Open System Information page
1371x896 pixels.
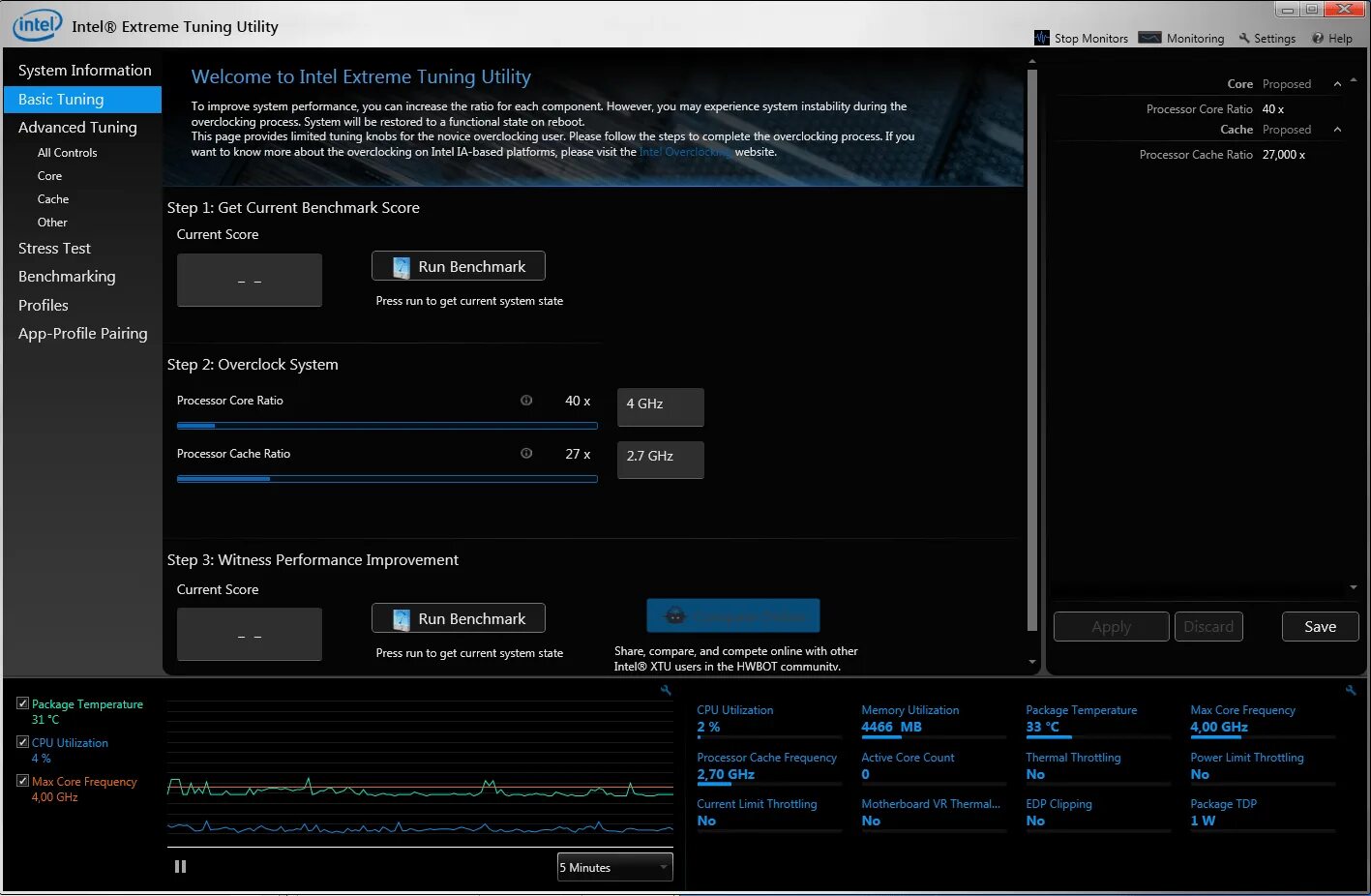pyautogui.click(x=84, y=70)
